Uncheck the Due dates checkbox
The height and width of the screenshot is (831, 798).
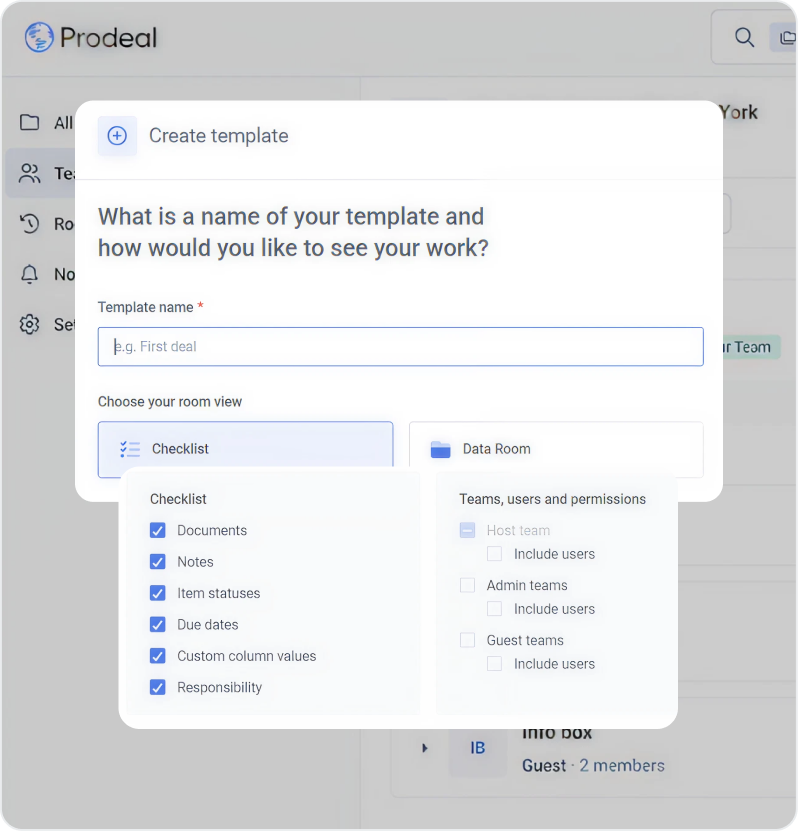158,625
